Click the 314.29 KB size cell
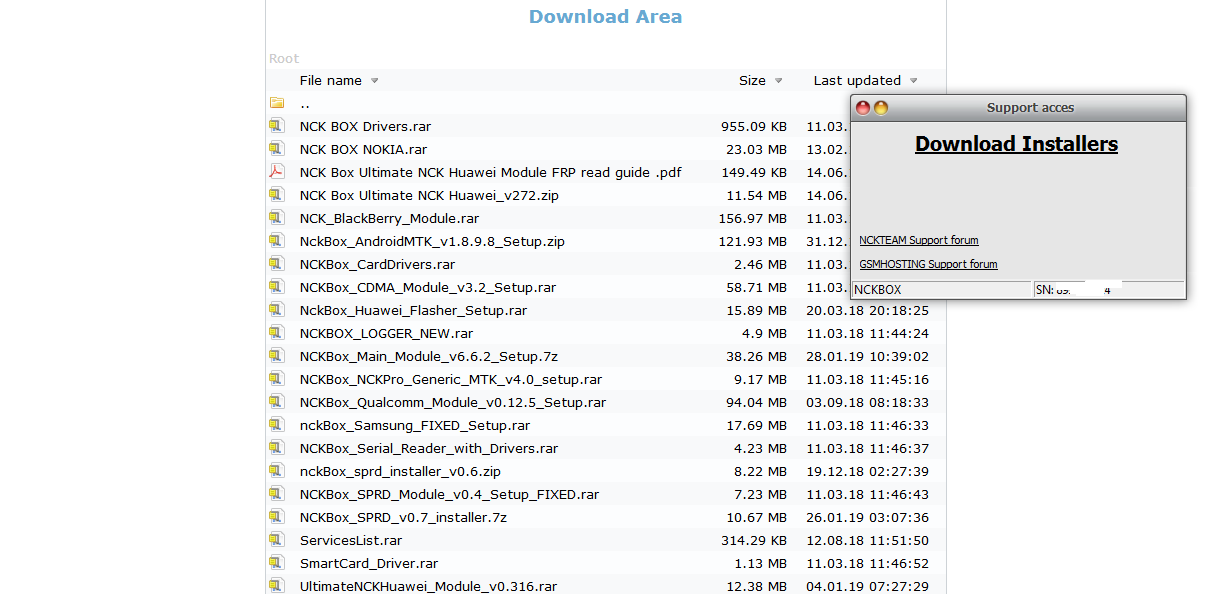 (753, 541)
